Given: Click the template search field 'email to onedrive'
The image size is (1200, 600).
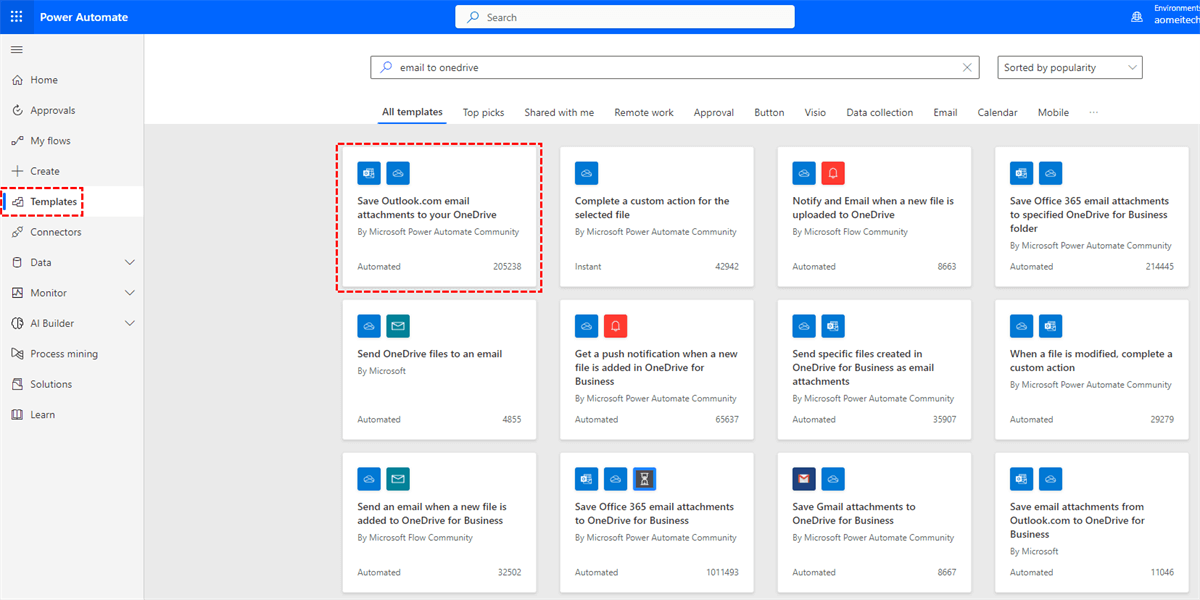Looking at the screenshot, I should coord(677,68).
